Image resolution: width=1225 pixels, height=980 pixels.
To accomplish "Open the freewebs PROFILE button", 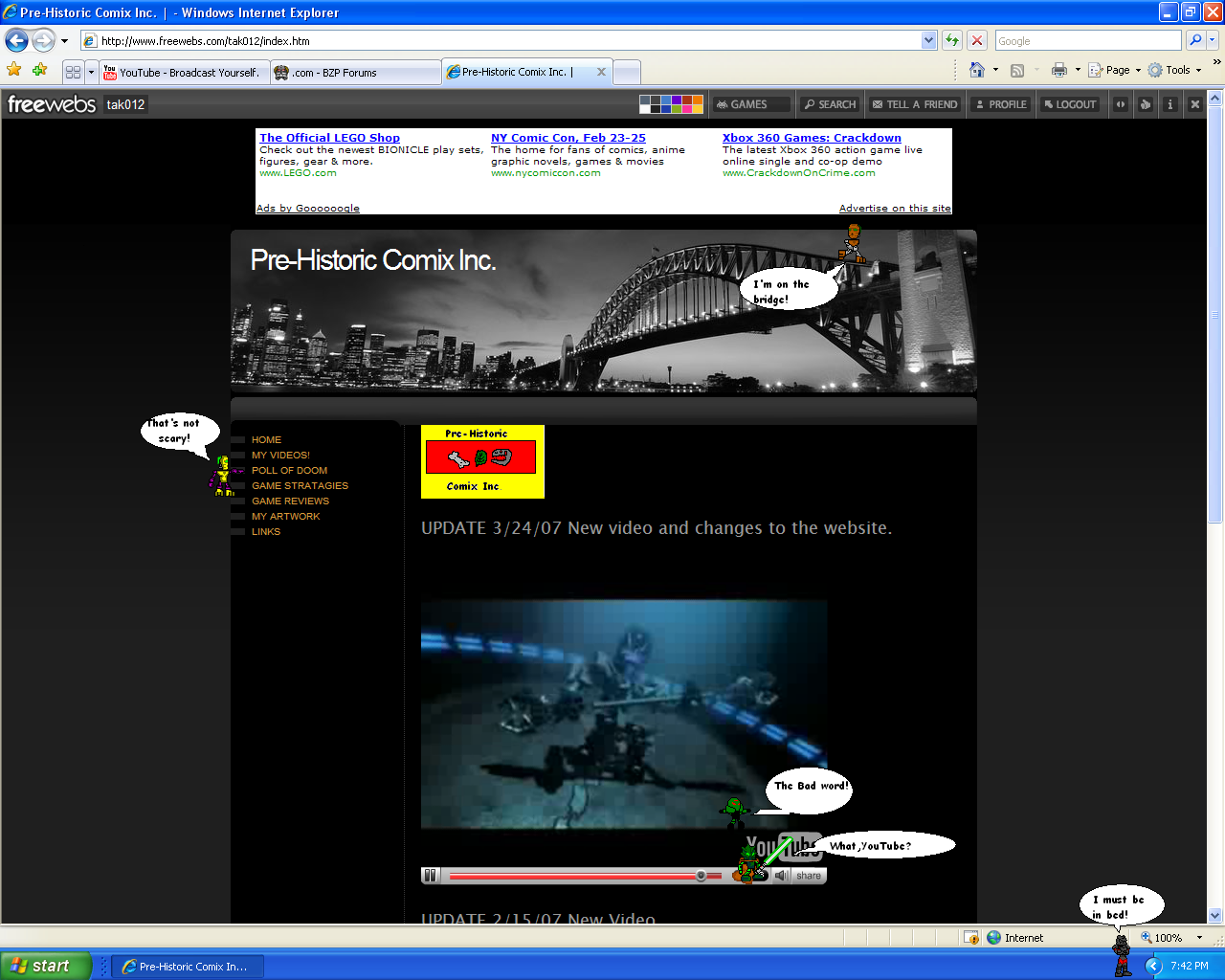I will [x=1000, y=104].
